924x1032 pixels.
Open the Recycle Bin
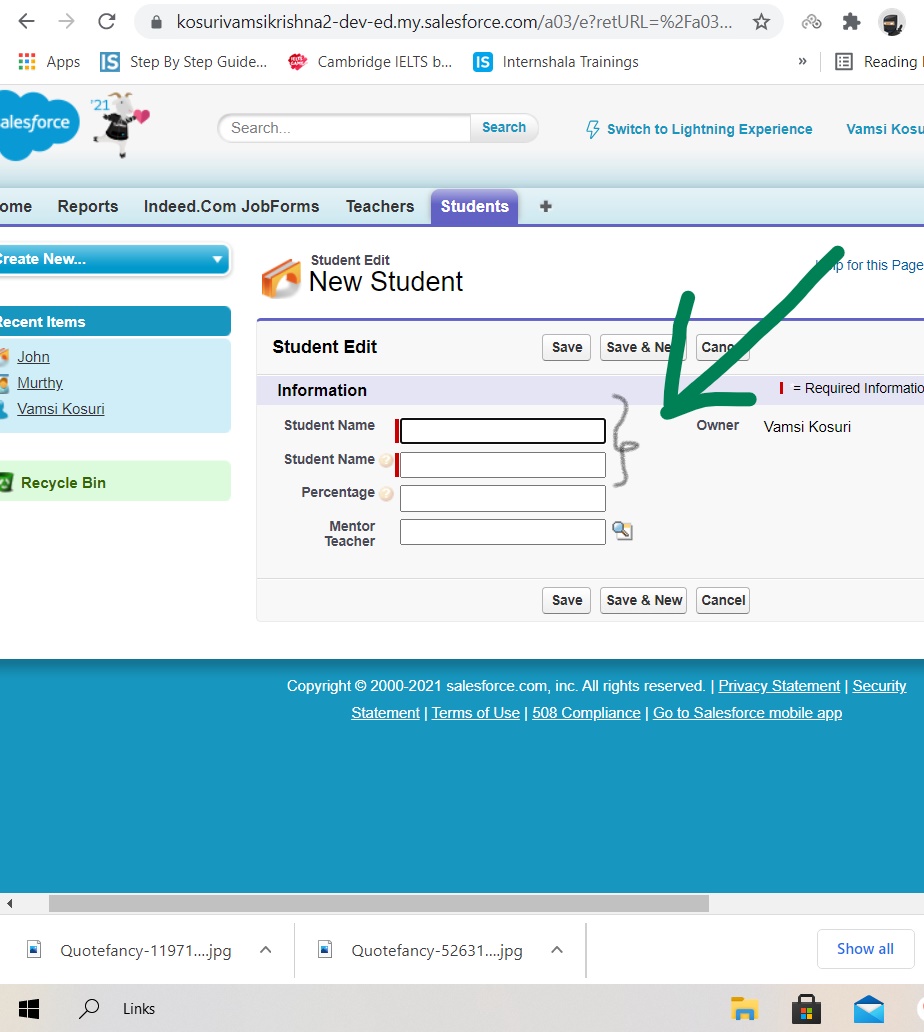pos(63,483)
